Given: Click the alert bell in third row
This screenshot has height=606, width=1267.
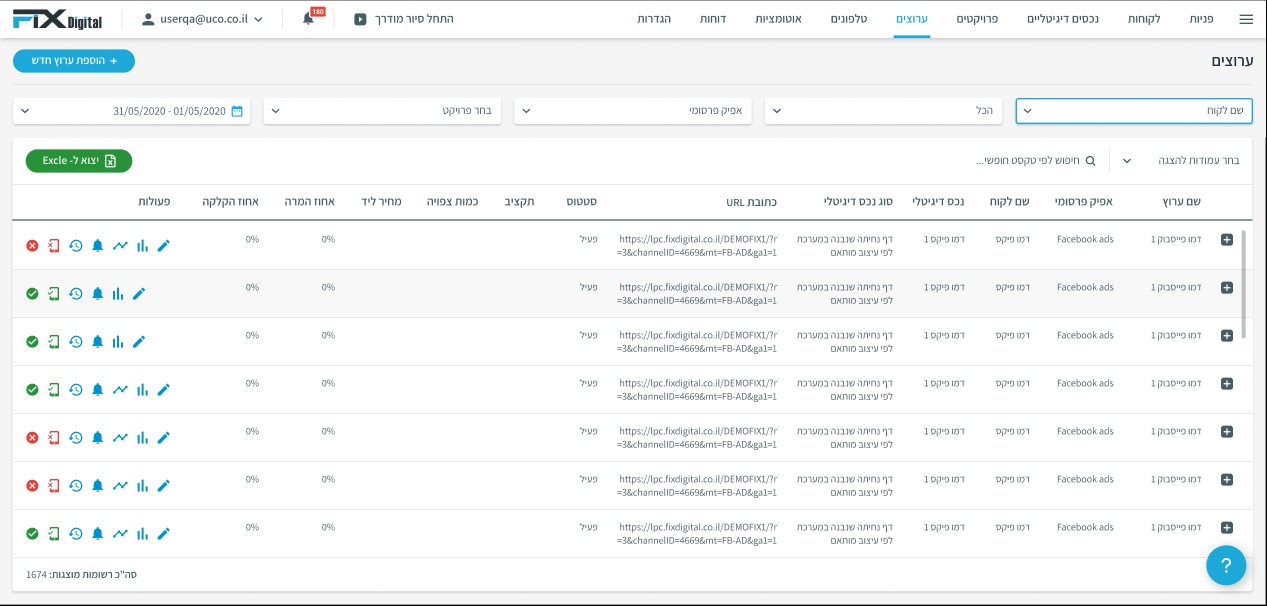Looking at the screenshot, I should click(98, 341).
